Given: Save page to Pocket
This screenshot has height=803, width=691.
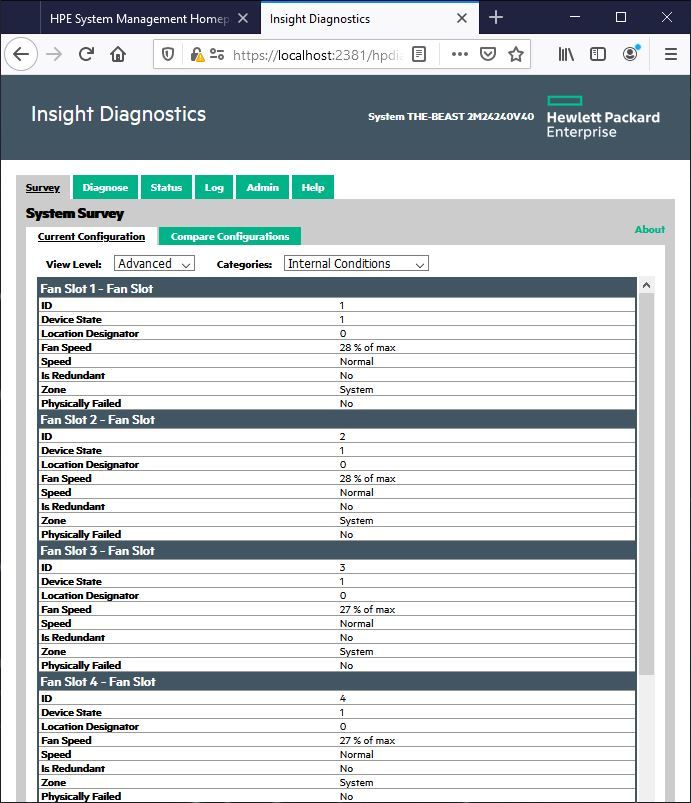Looking at the screenshot, I should click(x=488, y=54).
